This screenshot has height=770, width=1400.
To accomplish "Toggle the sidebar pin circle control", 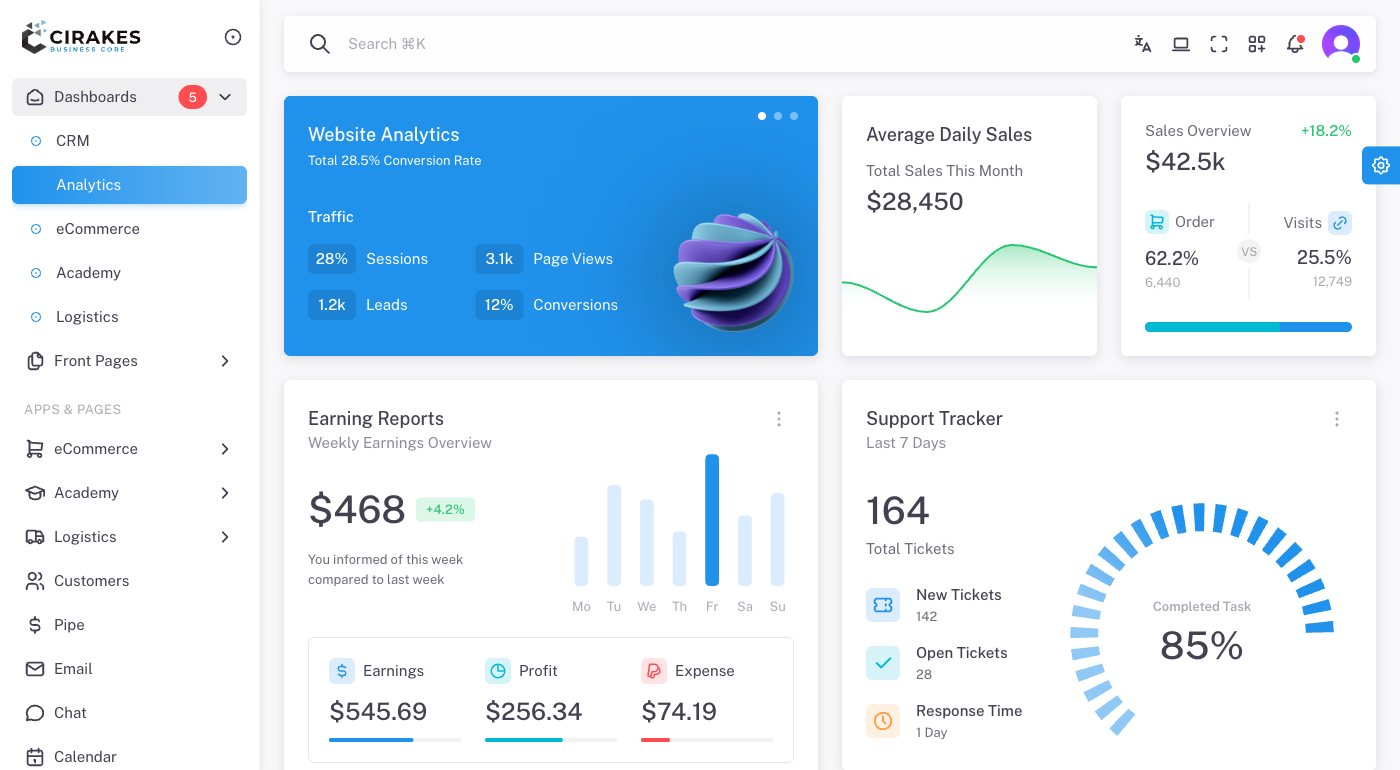I will point(232,36).
